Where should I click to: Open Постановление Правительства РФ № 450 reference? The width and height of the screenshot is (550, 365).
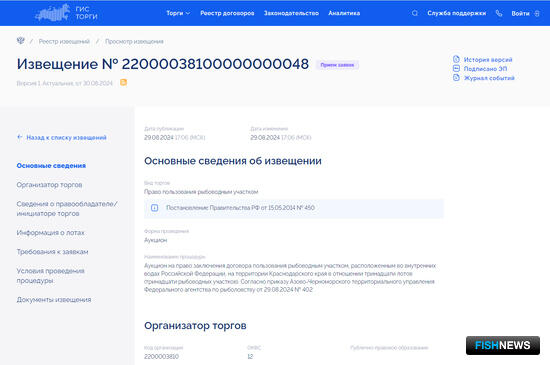click(240, 208)
